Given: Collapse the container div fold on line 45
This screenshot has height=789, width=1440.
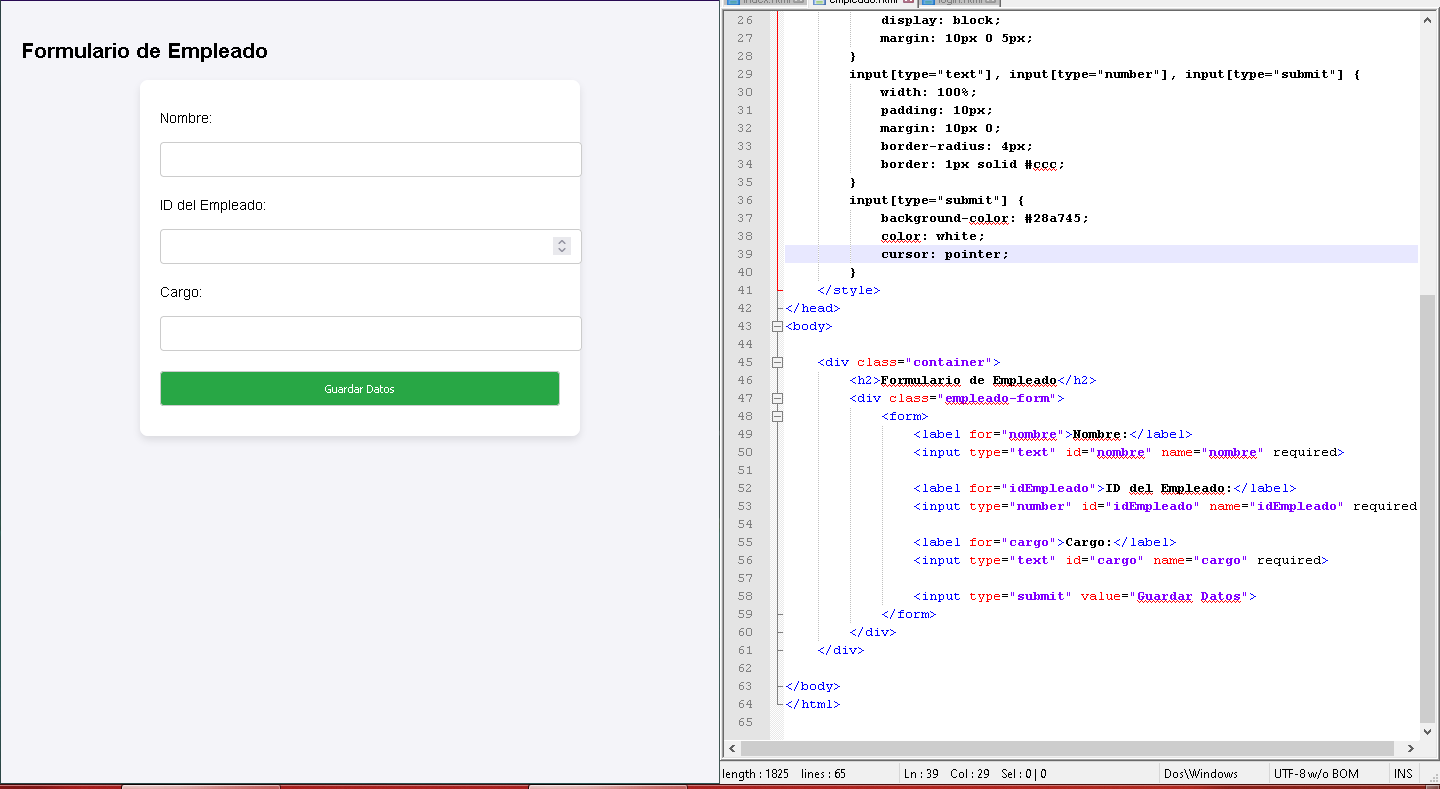Looking at the screenshot, I should click(x=777, y=362).
